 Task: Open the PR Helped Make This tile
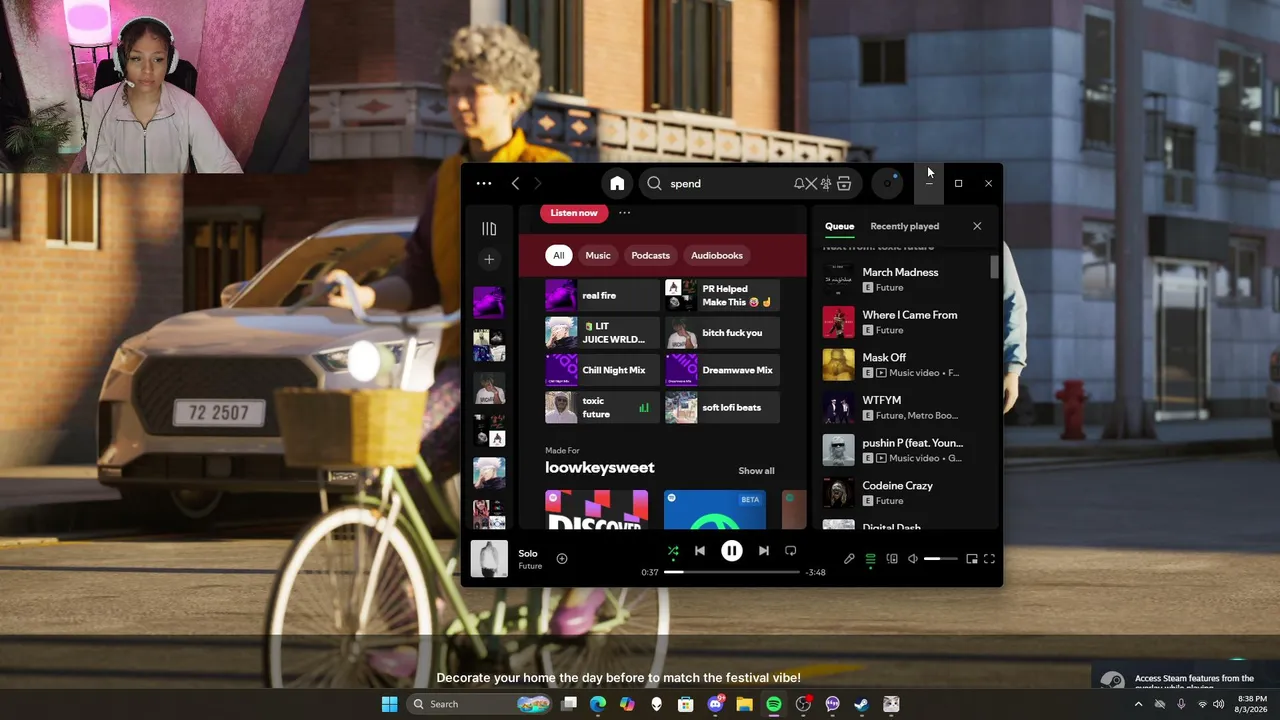pos(722,296)
